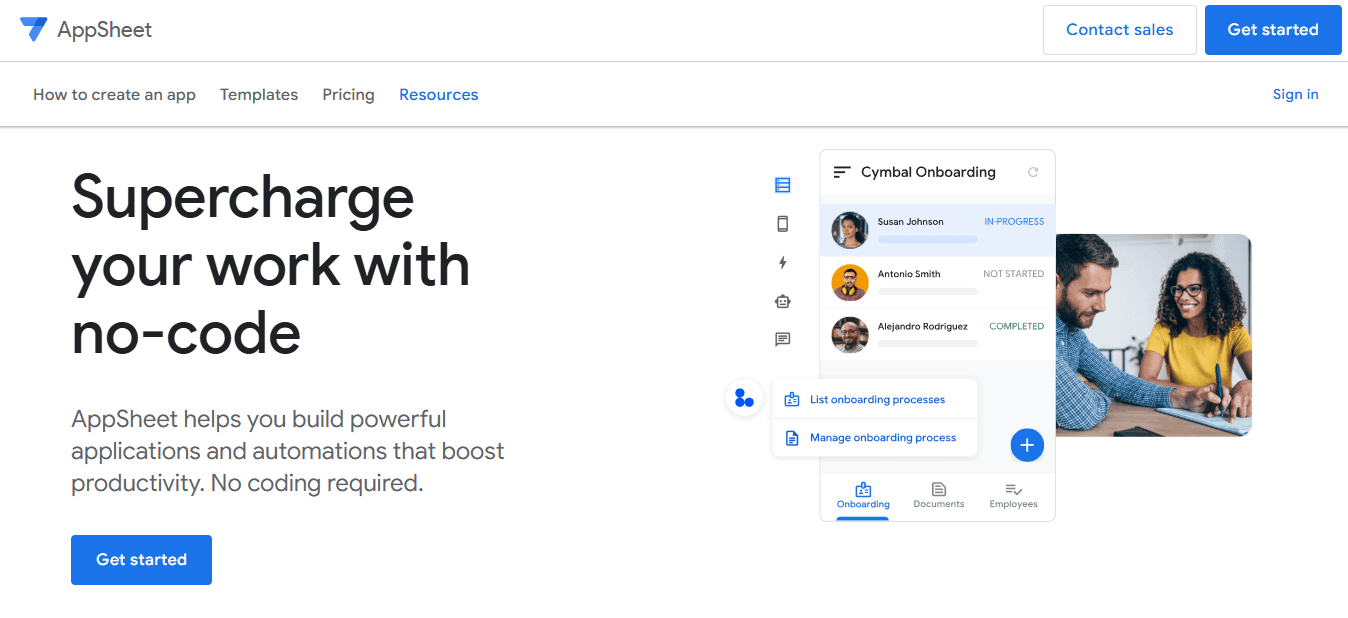
Task: Click Alejandro Rodriguez's progress bar
Action: click(x=927, y=344)
